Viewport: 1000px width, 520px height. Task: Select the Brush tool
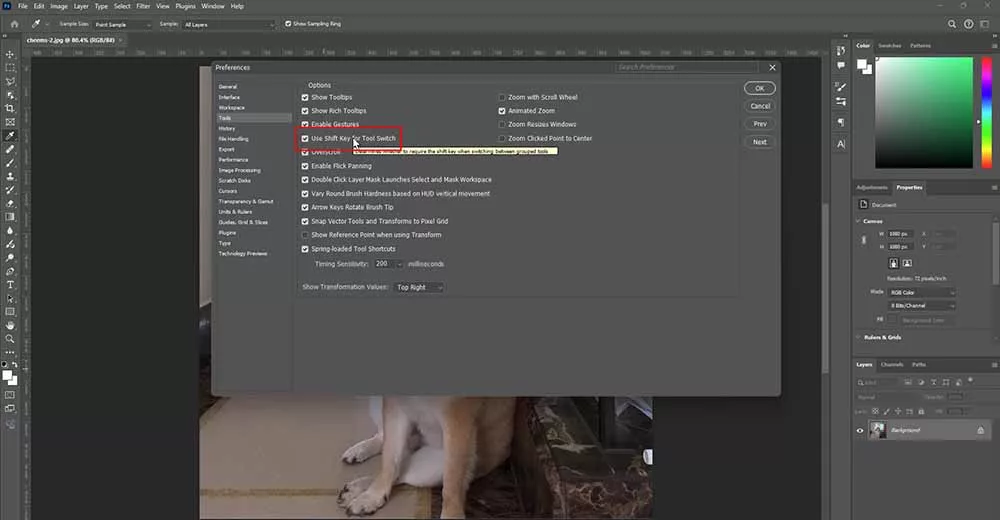click(x=10, y=163)
